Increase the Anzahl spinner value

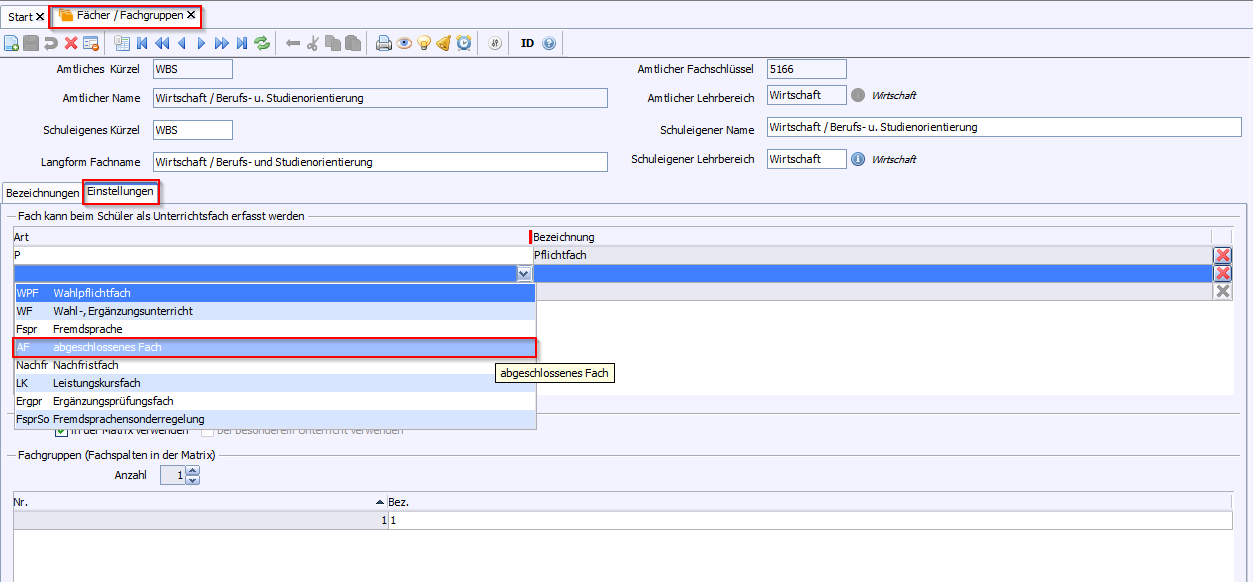193,472
